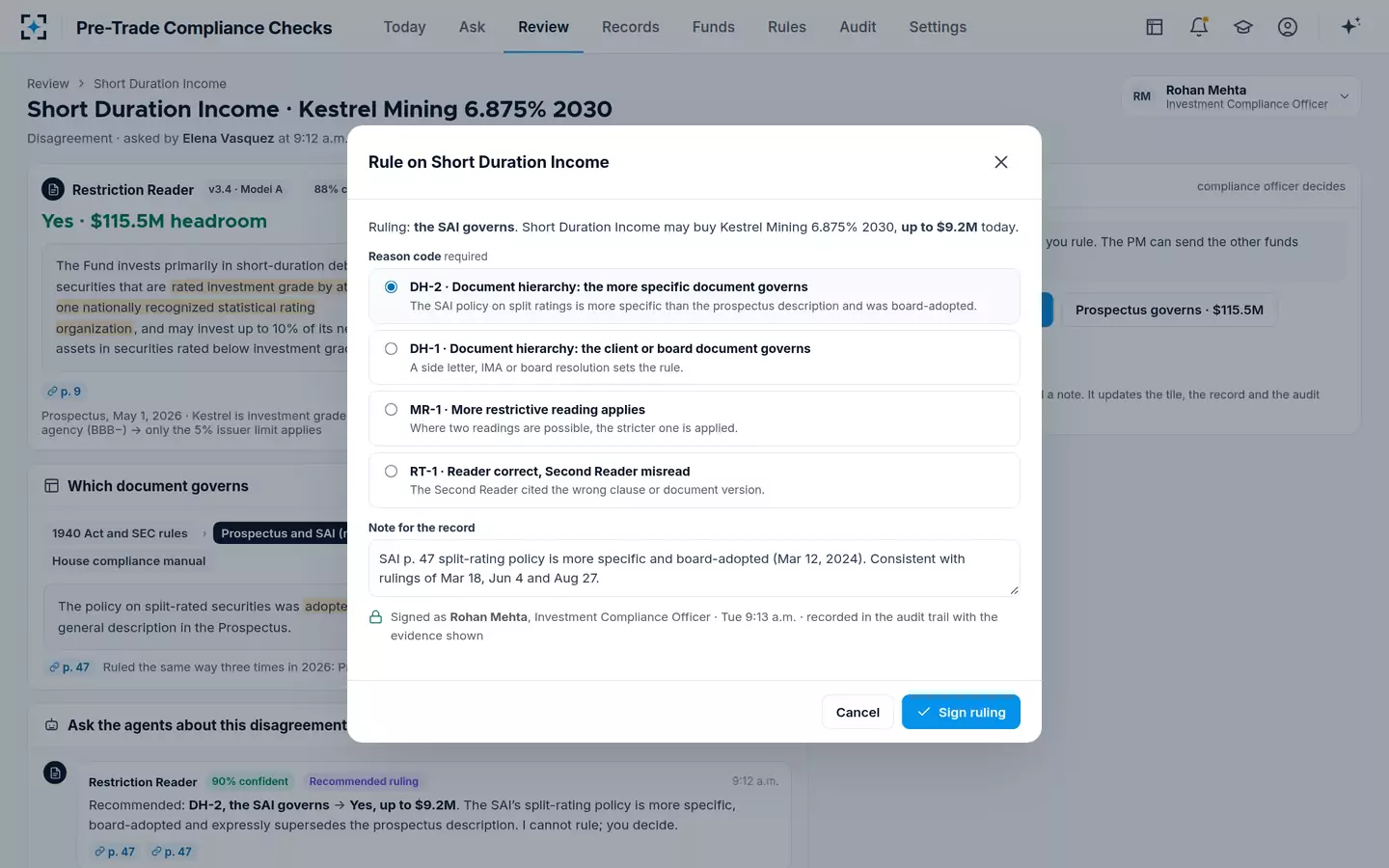
Task: Open the notifications bell icon
Action: 1199,27
